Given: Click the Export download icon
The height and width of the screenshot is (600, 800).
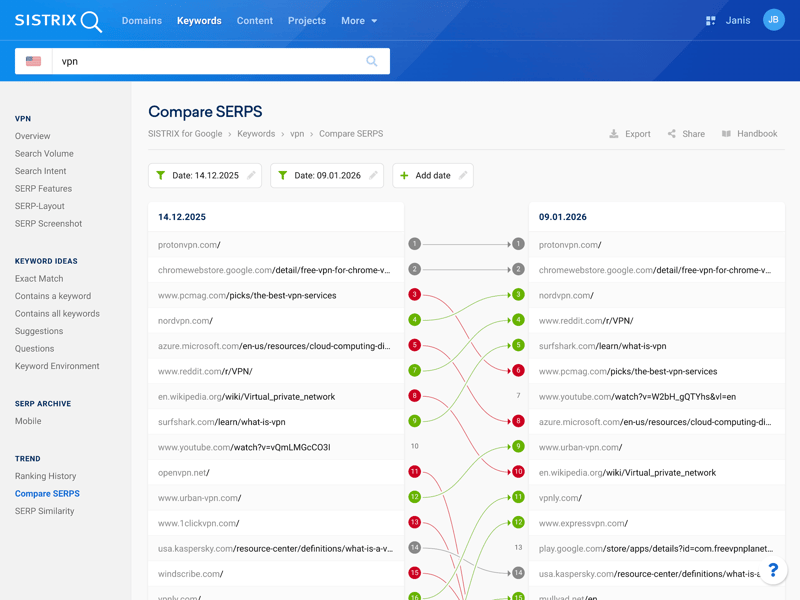Looking at the screenshot, I should pos(614,134).
